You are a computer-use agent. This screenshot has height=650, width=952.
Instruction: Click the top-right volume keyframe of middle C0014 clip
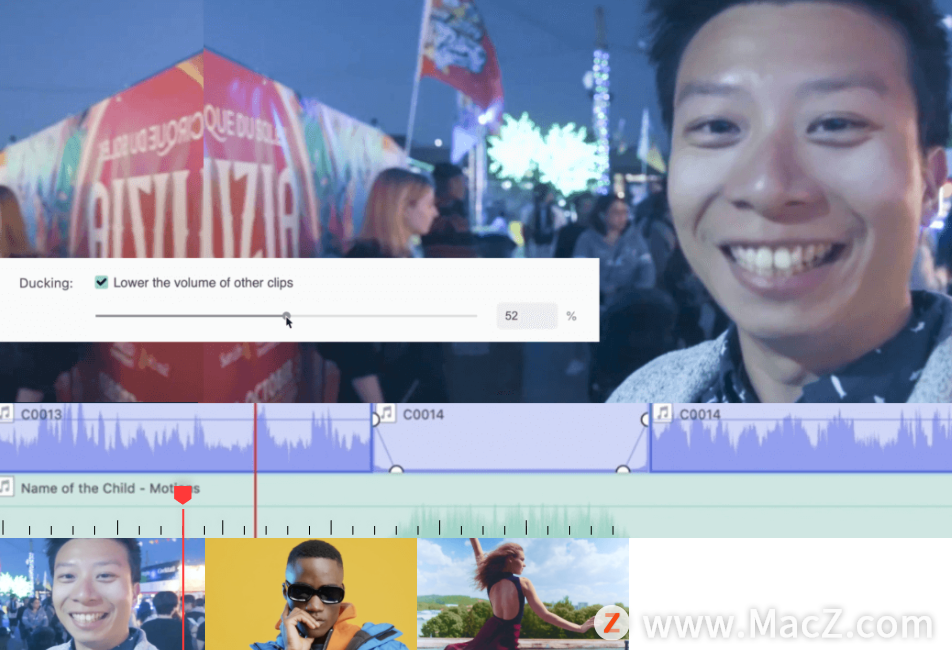(x=645, y=419)
